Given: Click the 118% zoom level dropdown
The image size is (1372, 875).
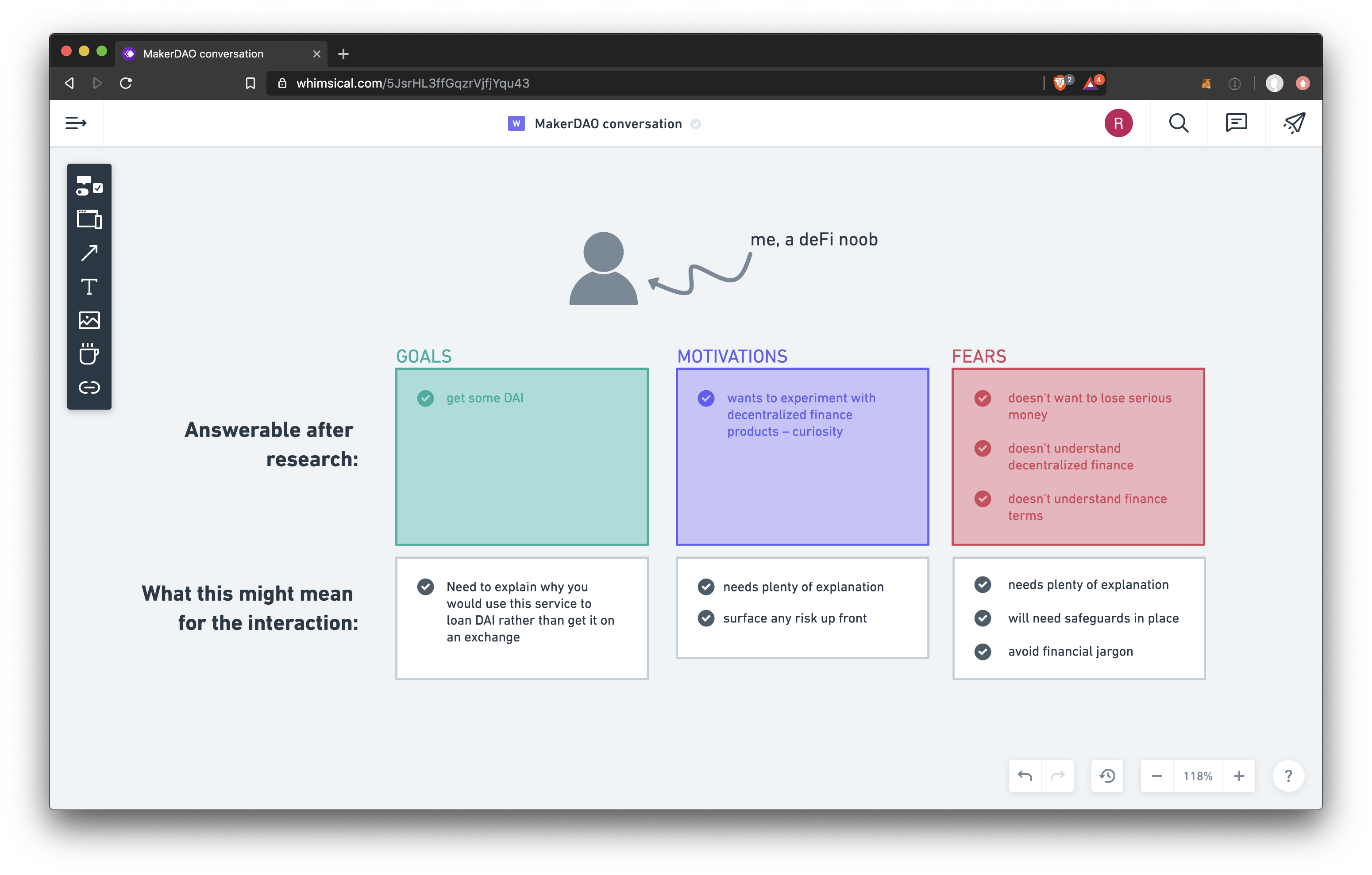Looking at the screenshot, I should pos(1197,775).
